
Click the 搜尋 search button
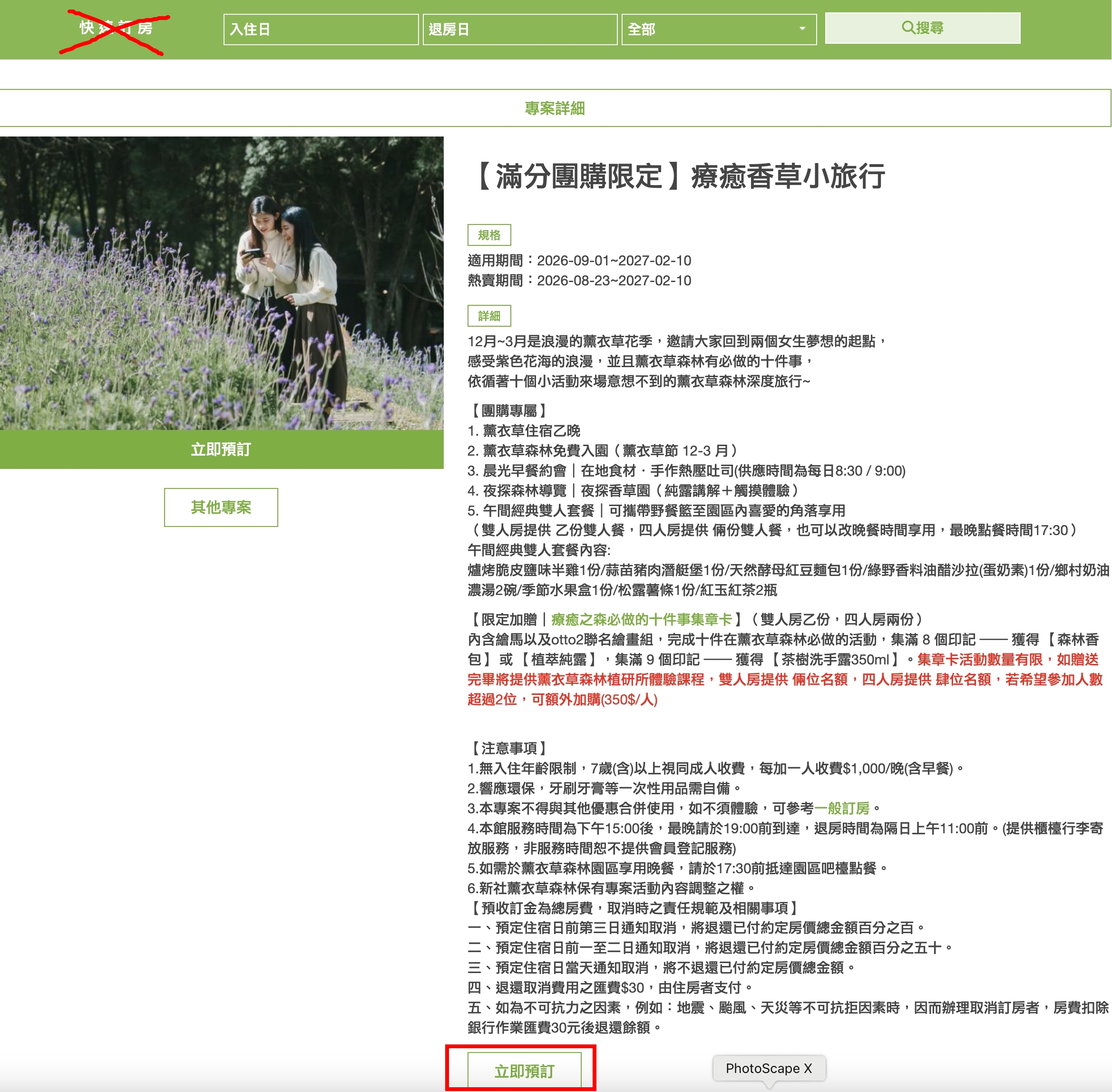point(922,28)
